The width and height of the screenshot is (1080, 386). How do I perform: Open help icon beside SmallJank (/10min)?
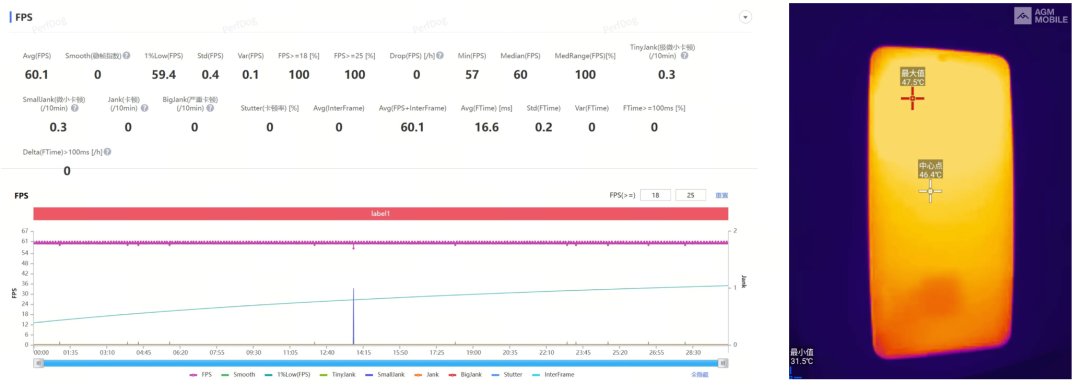(x=74, y=108)
